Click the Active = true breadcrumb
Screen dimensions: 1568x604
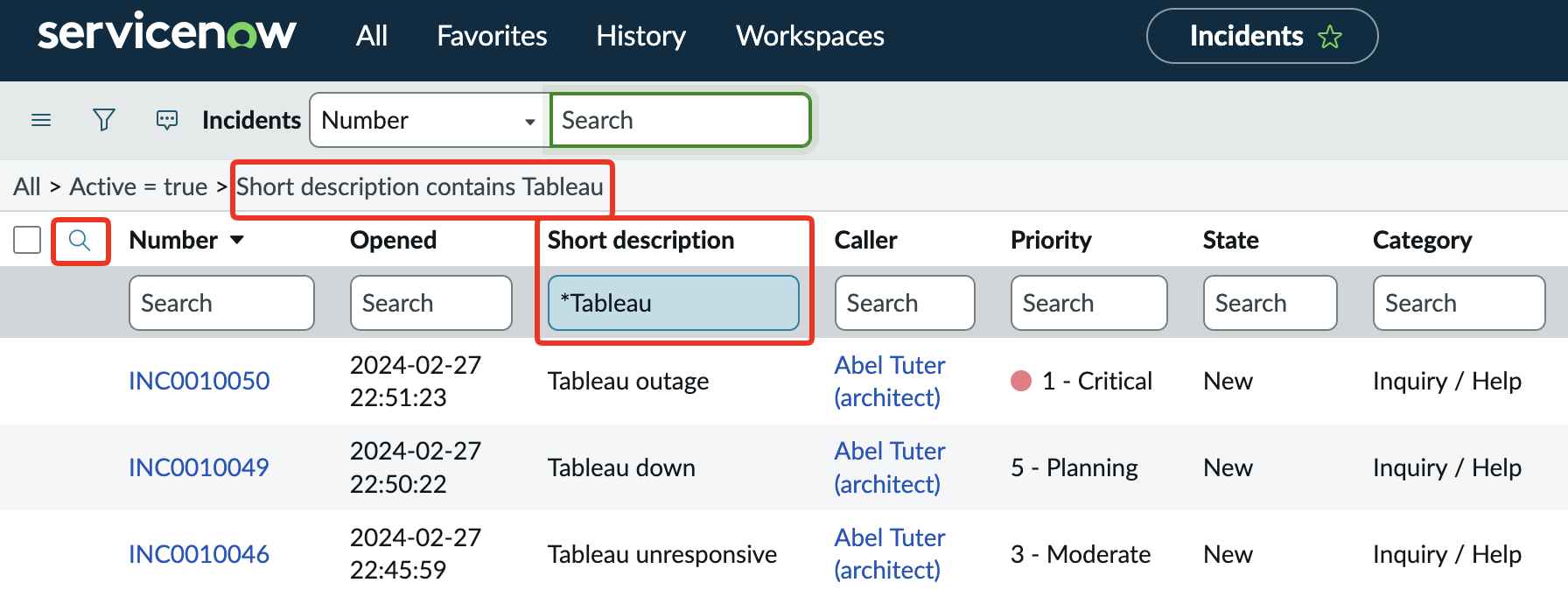[138, 186]
